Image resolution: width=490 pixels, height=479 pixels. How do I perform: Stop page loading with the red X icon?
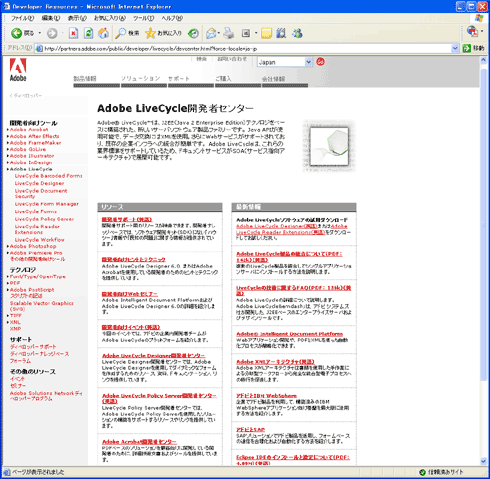pos(73,33)
